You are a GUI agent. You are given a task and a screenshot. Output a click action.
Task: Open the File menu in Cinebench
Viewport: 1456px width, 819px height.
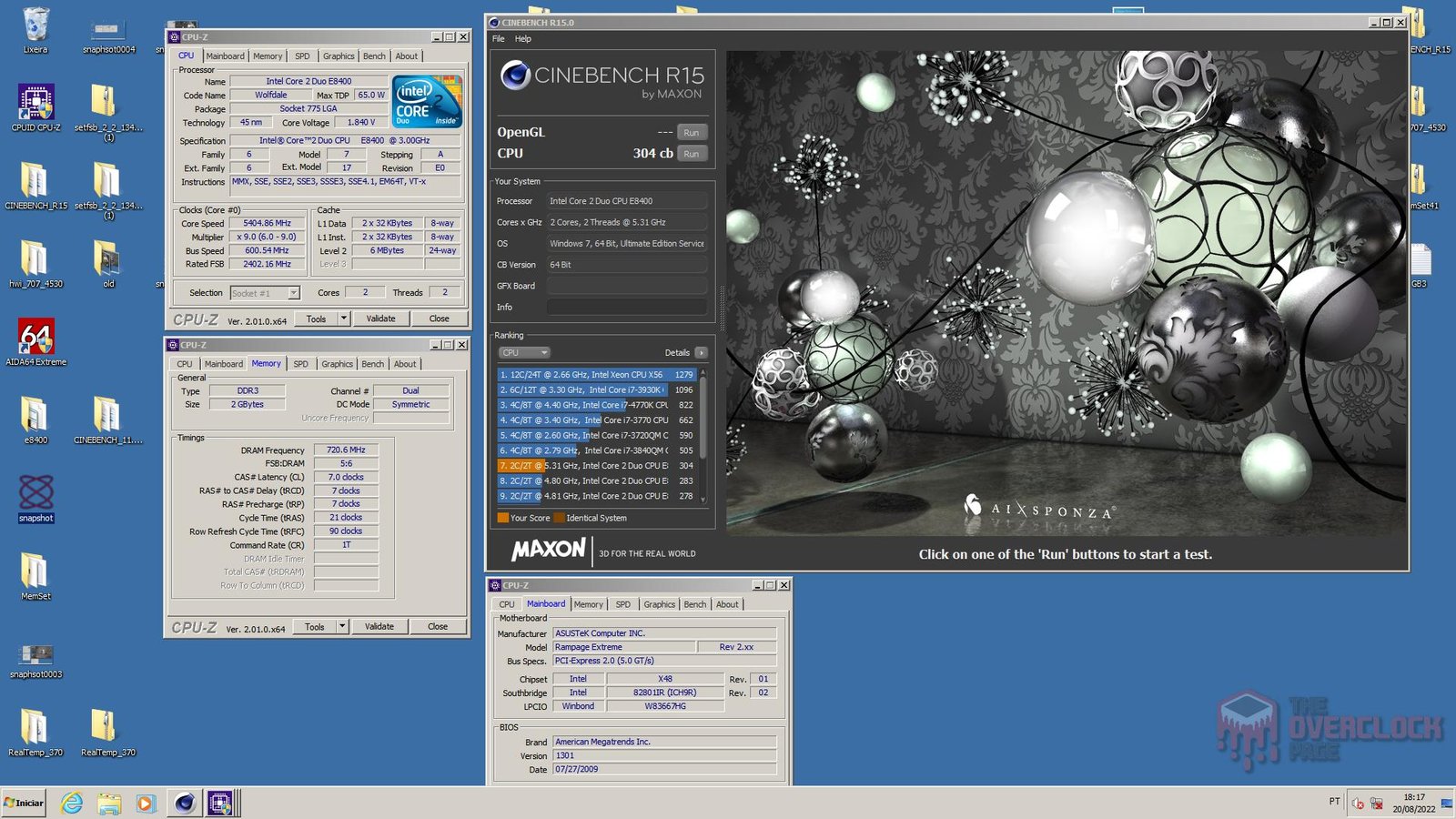click(497, 39)
